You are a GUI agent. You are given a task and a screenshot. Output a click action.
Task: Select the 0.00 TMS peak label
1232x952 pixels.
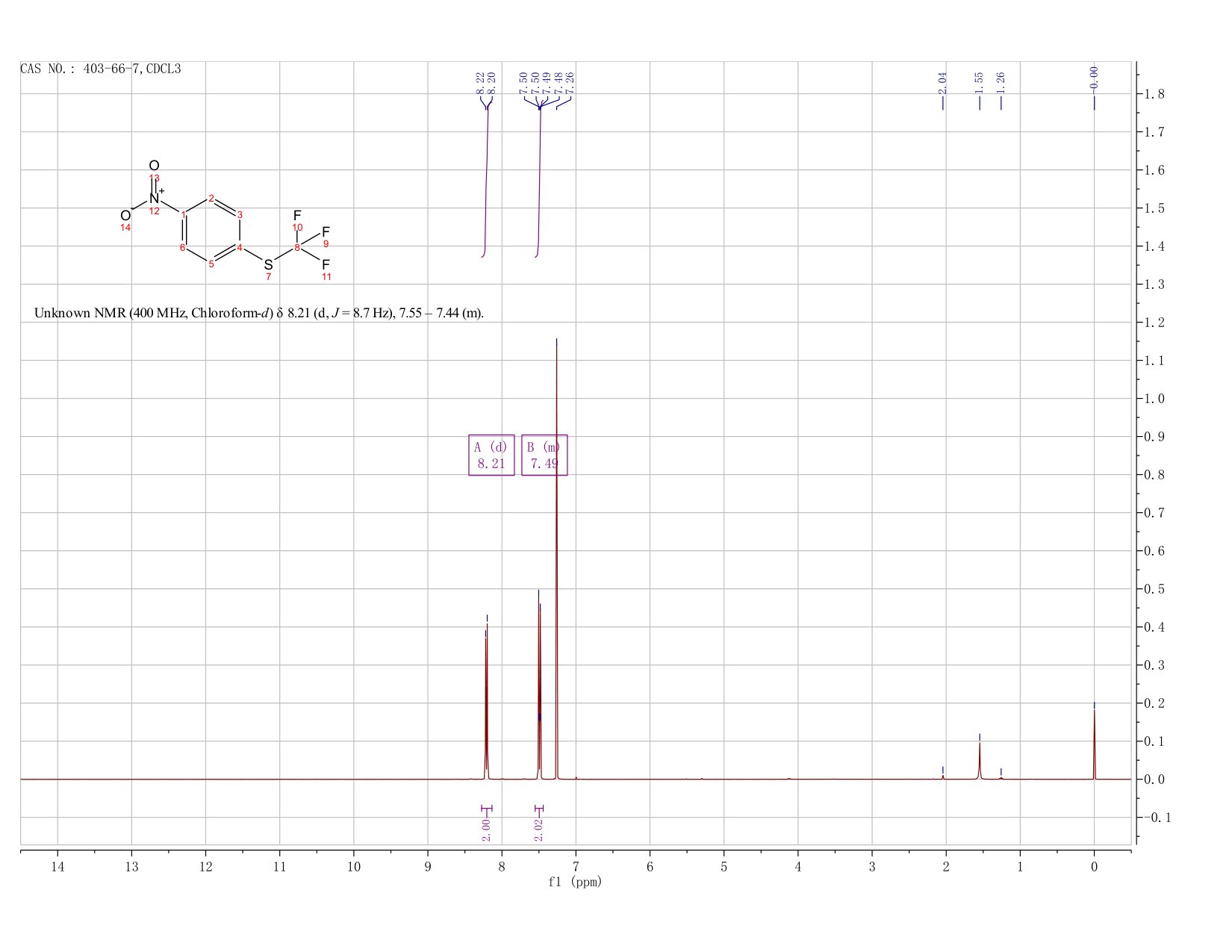point(1094,77)
